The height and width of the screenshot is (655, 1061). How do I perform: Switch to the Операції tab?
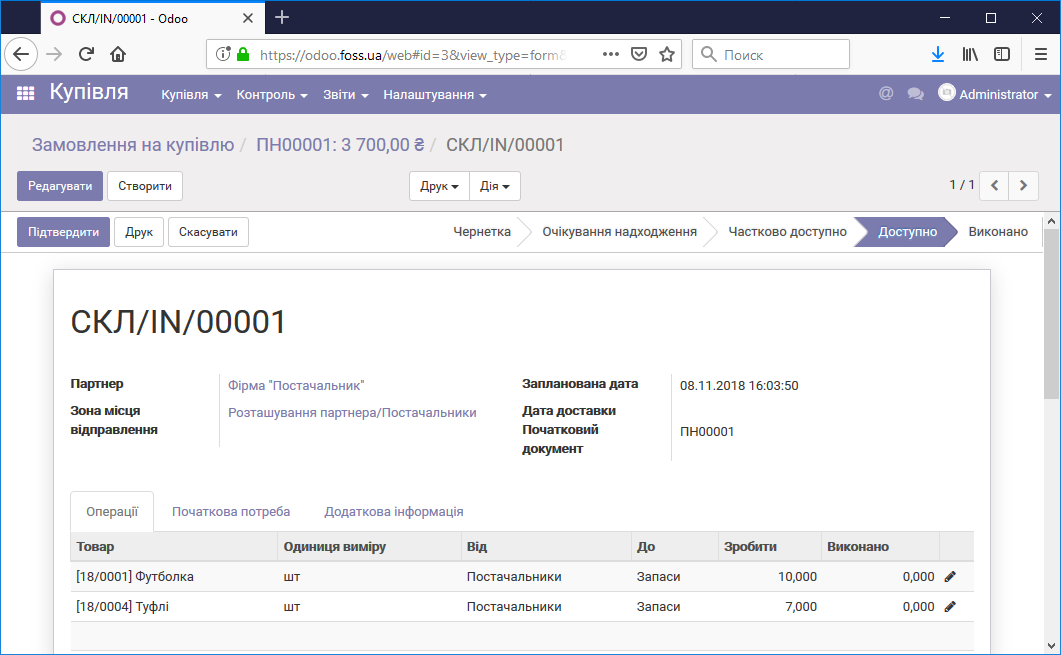coord(112,512)
